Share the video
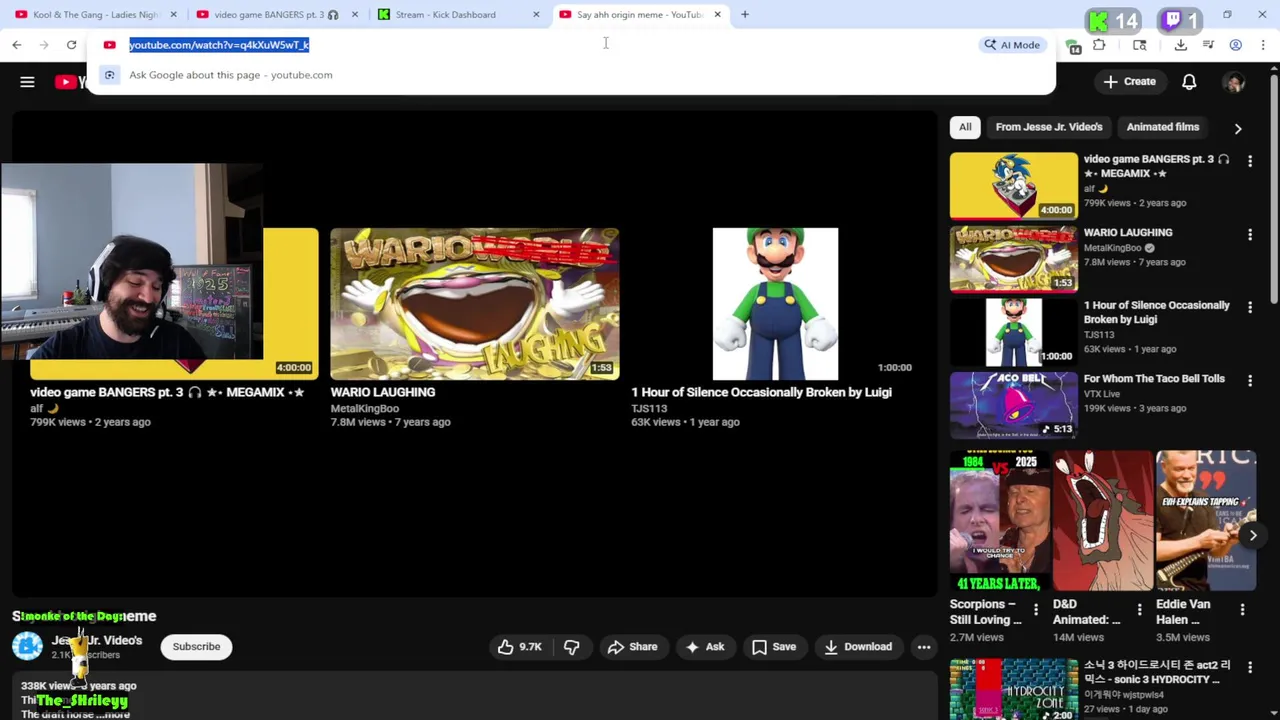Image resolution: width=1280 pixels, height=720 pixels. 632,647
